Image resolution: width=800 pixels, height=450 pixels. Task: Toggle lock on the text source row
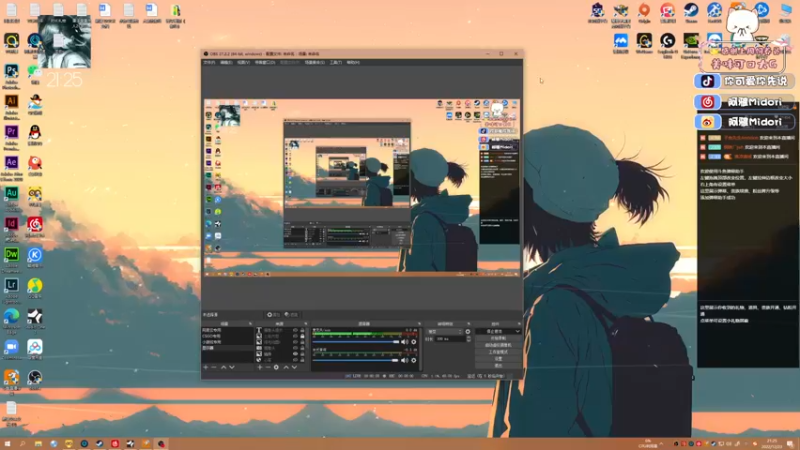[x=302, y=330]
